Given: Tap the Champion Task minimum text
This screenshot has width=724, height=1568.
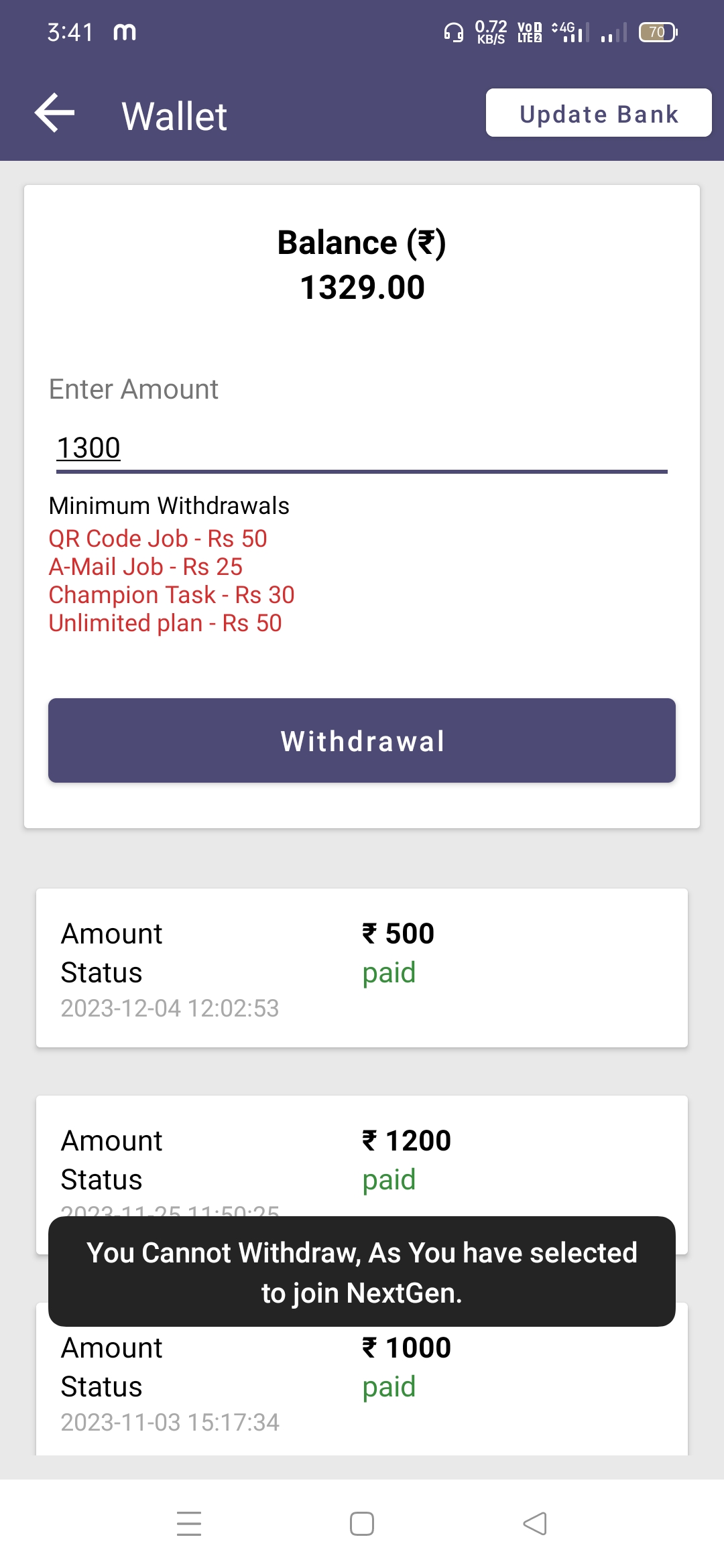Looking at the screenshot, I should 172,595.
